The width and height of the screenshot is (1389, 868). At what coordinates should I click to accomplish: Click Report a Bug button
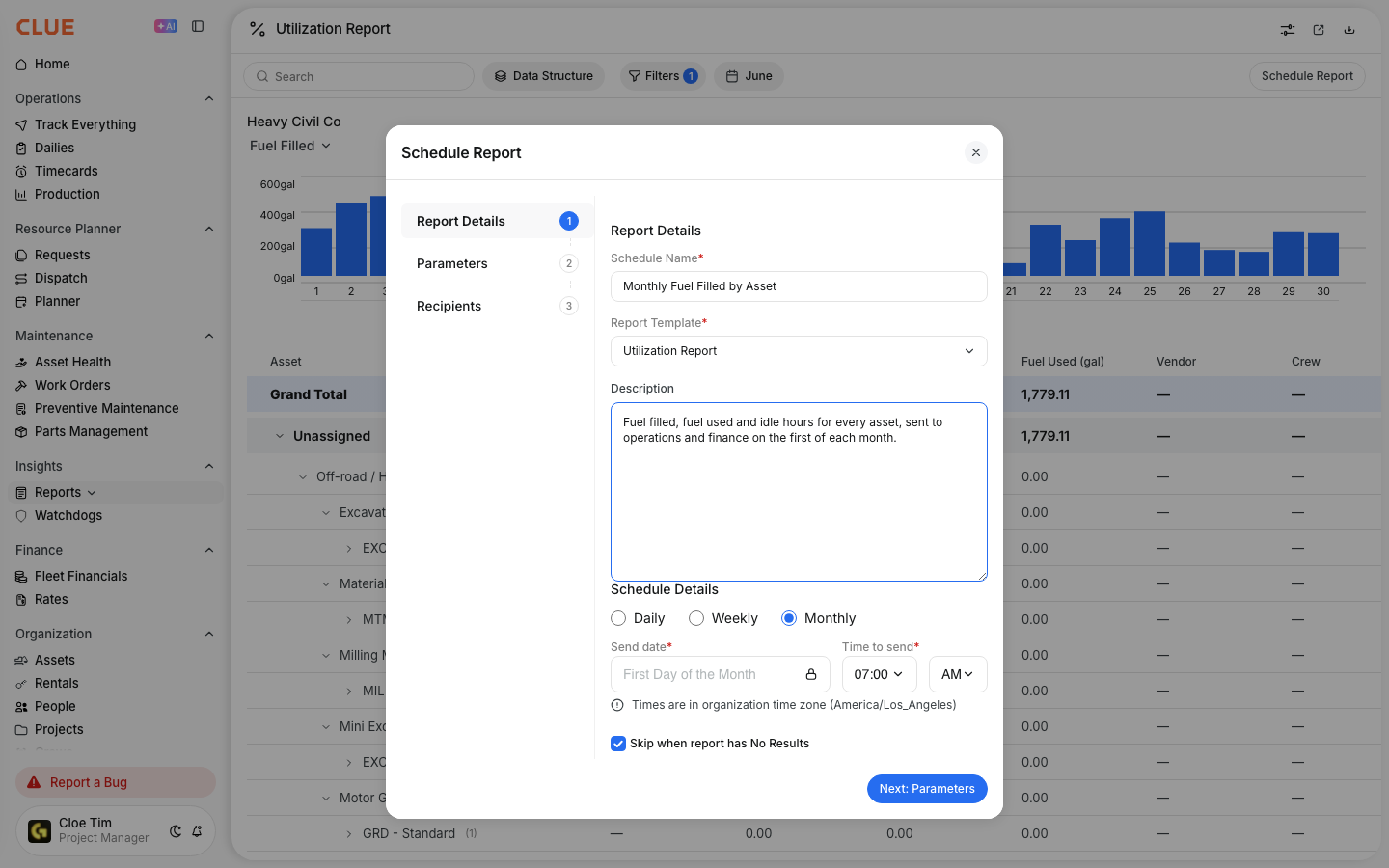pyautogui.click(x=116, y=782)
